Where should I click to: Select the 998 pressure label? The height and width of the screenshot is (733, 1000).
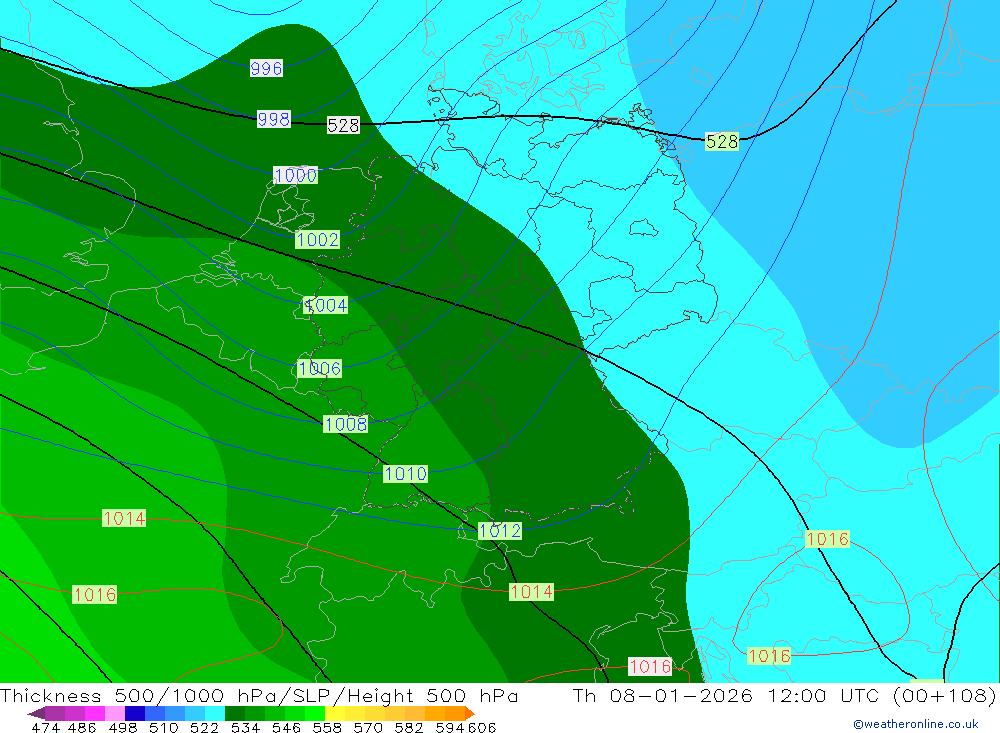pos(273,119)
